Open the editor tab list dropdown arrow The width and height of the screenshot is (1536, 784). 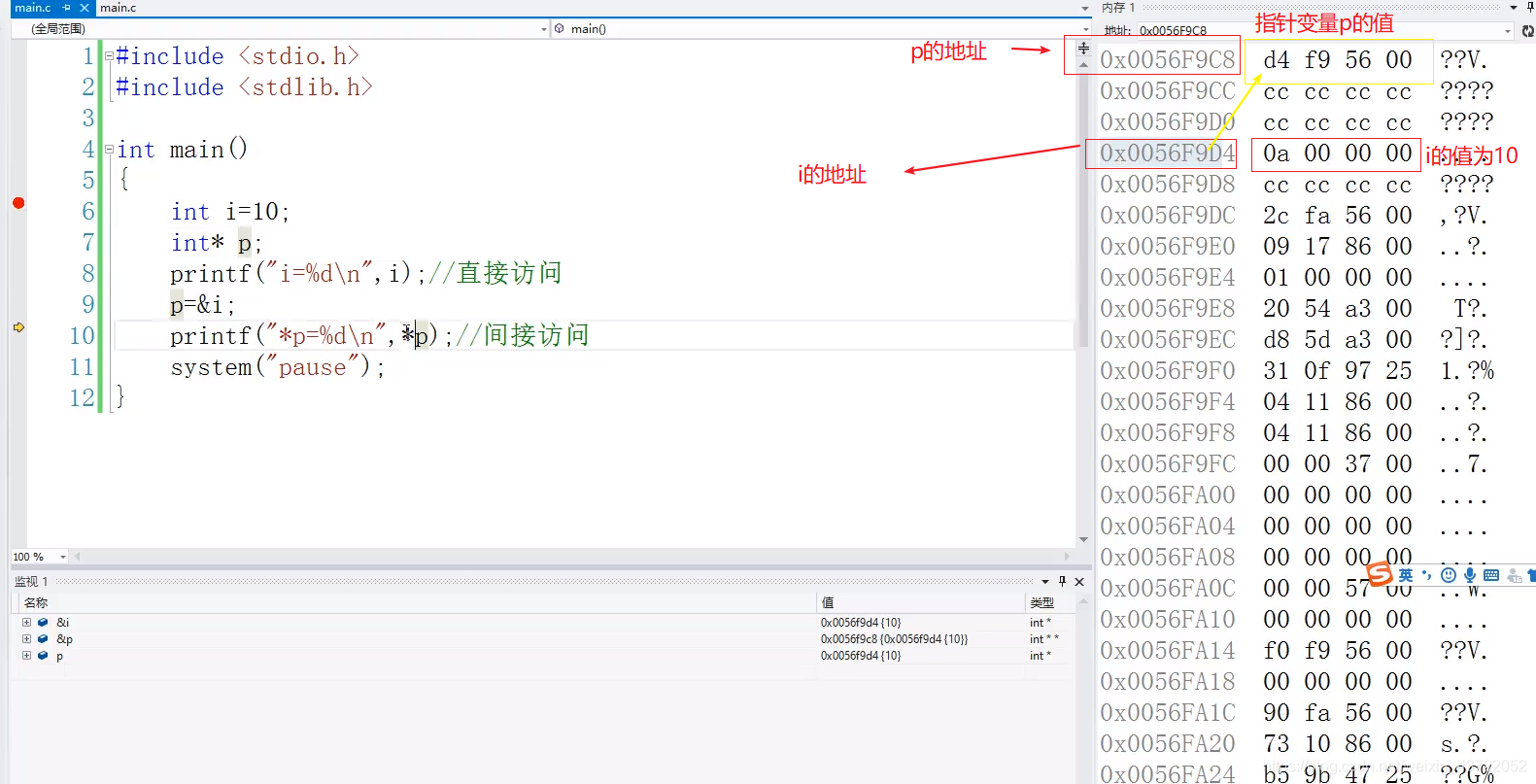pyautogui.click(x=1085, y=8)
